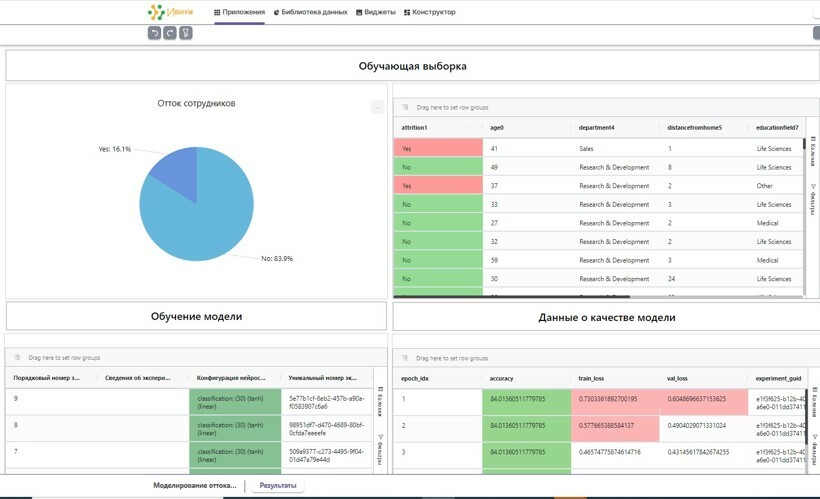The image size is (820, 499).
Task: Open Библиотека данных in top navigation
Action: 310,12
